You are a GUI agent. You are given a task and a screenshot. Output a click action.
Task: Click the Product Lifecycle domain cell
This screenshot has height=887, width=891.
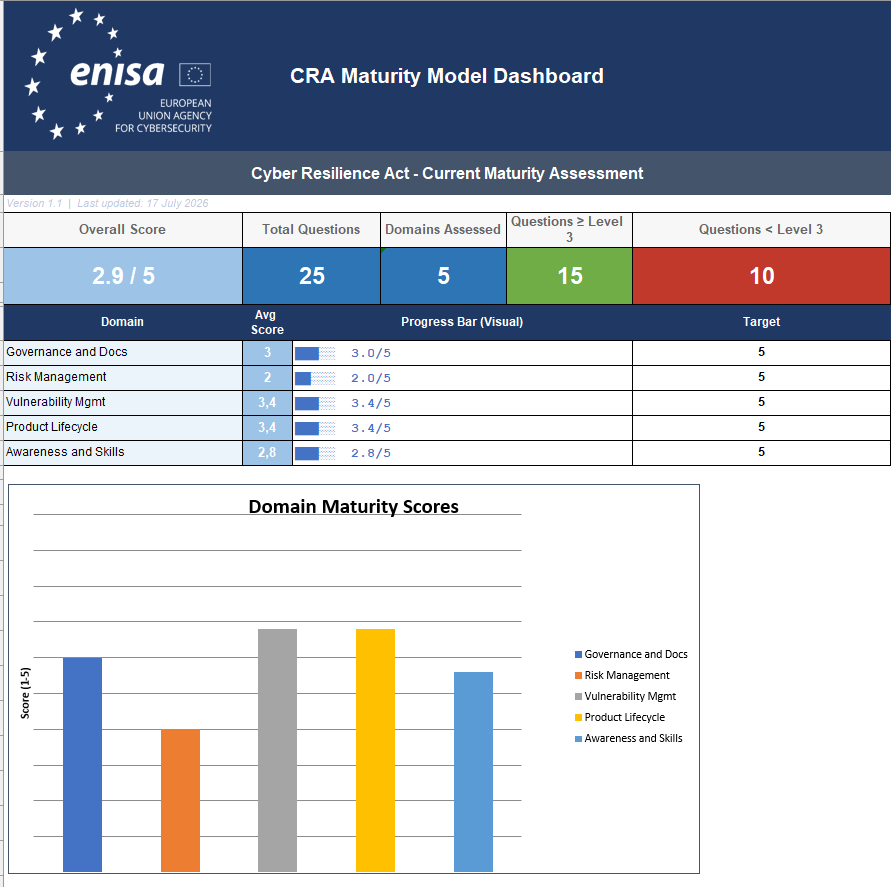[123, 427]
